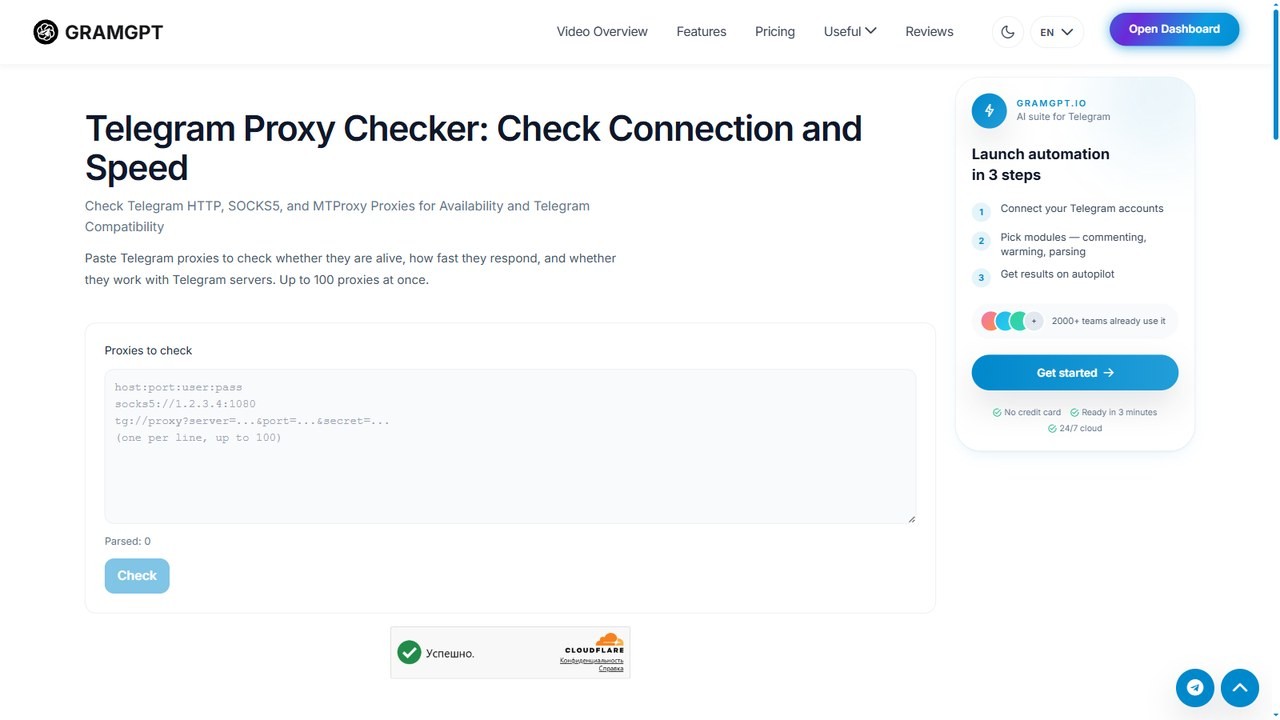Click the 24/7 cloud check icon

tap(1052, 428)
